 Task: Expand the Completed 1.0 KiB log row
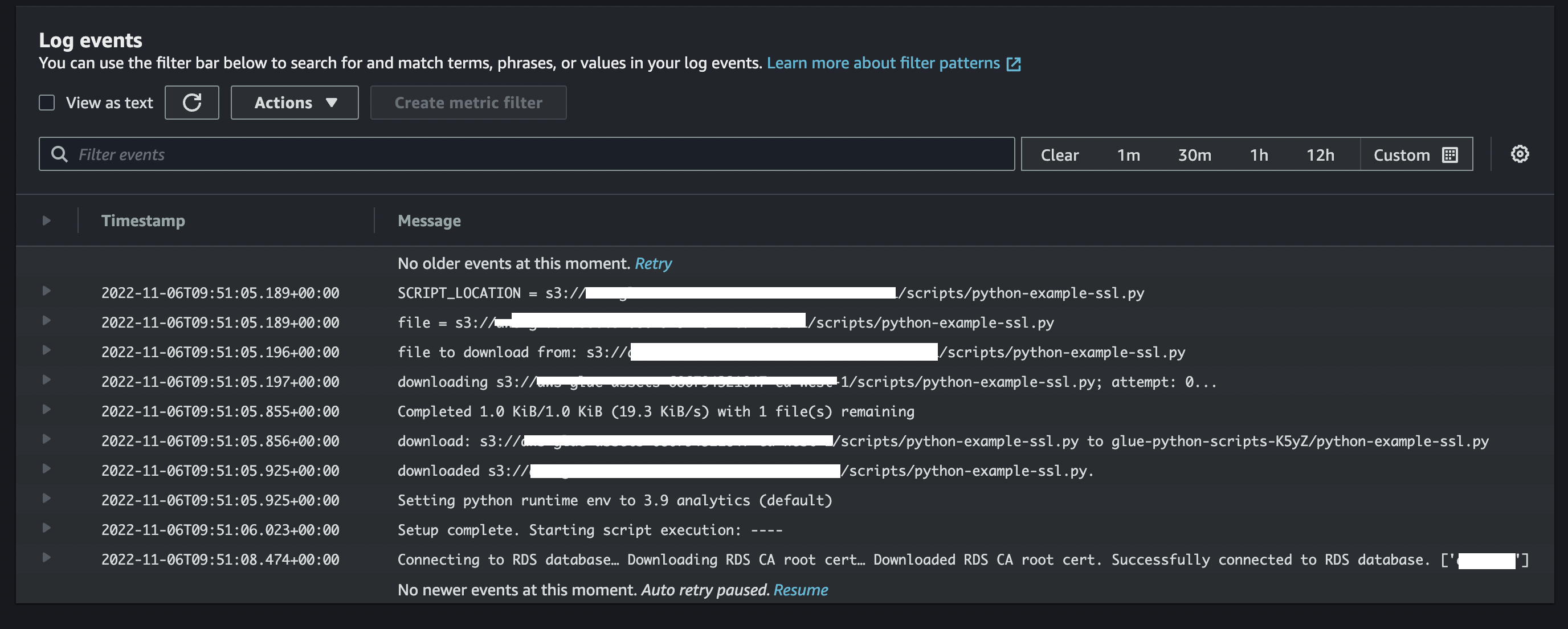46,410
